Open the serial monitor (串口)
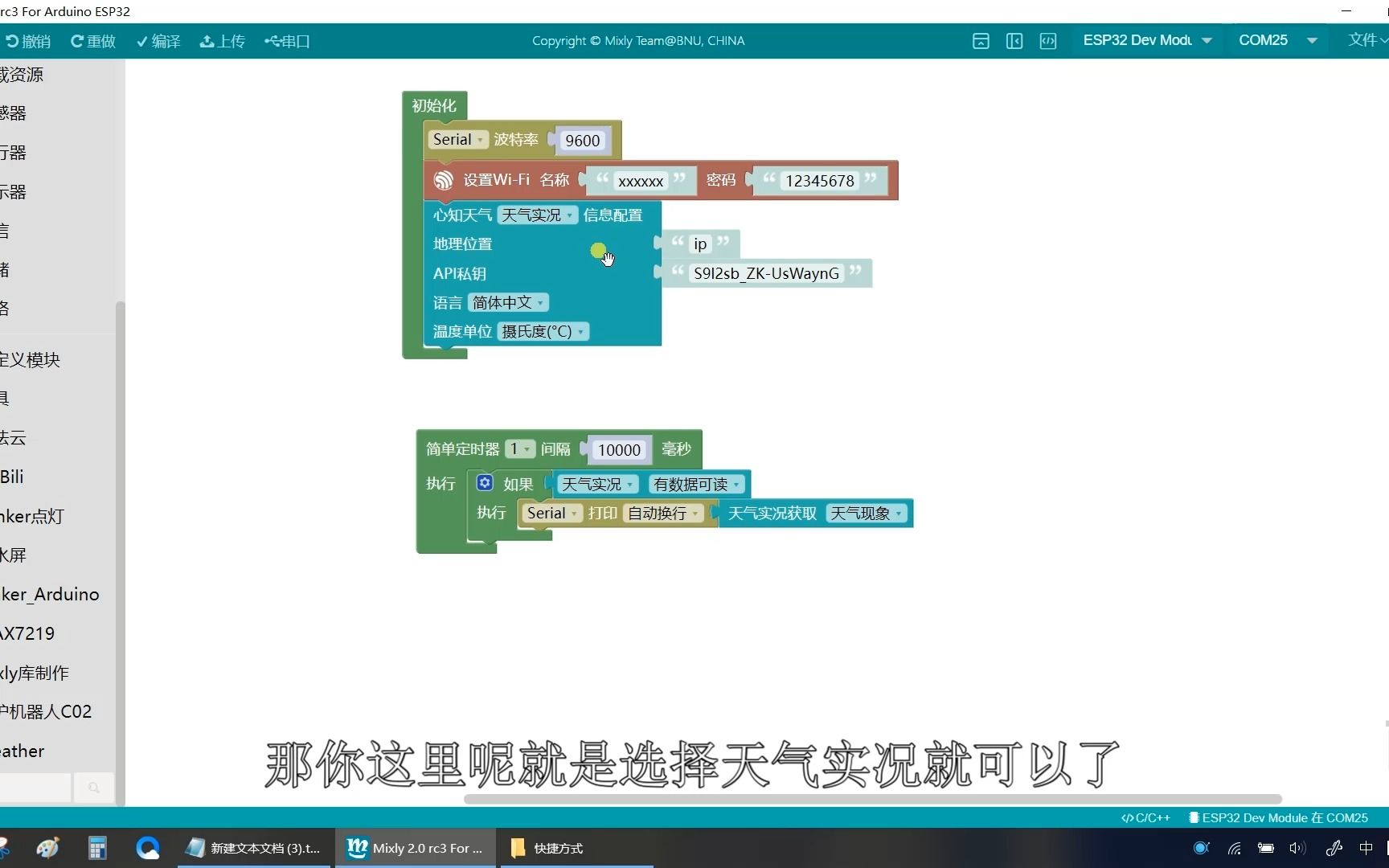Viewport: 1389px width, 868px height. coord(288,41)
